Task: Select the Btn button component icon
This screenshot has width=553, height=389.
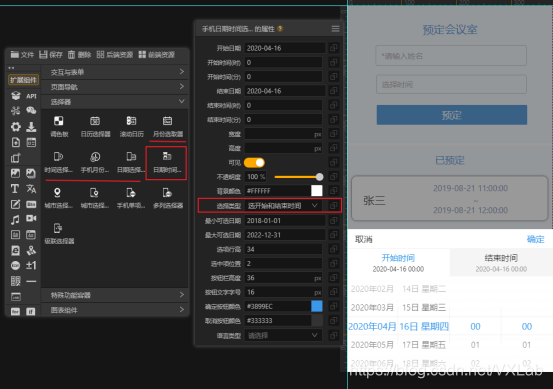Action: tap(31, 204)
